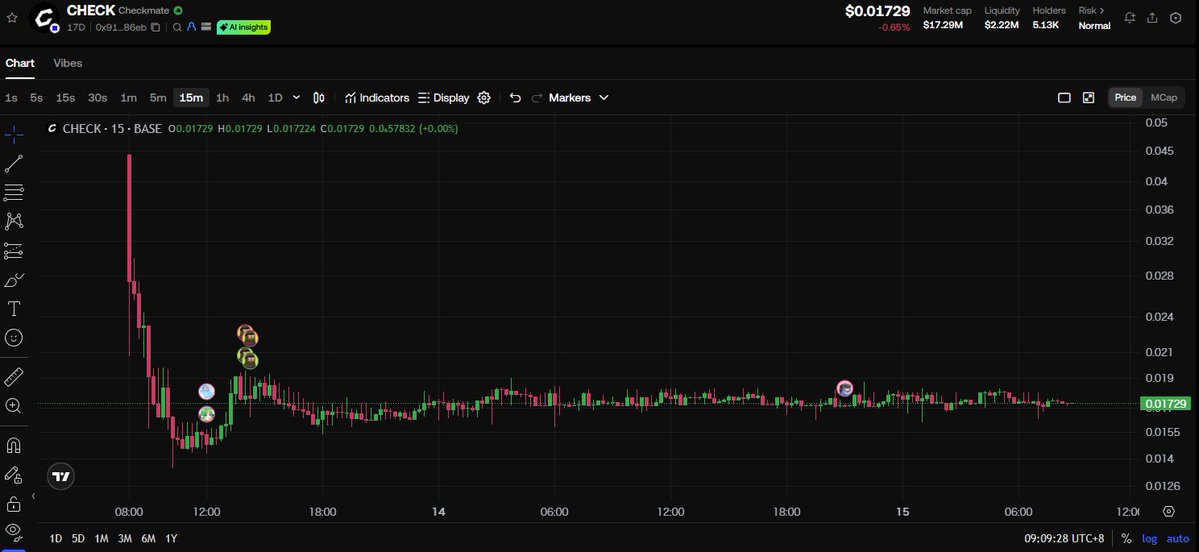Click the card icon next to profile icon
Image resolution: width=1199 pixels, height=552 pixels.
pos(205,28)
